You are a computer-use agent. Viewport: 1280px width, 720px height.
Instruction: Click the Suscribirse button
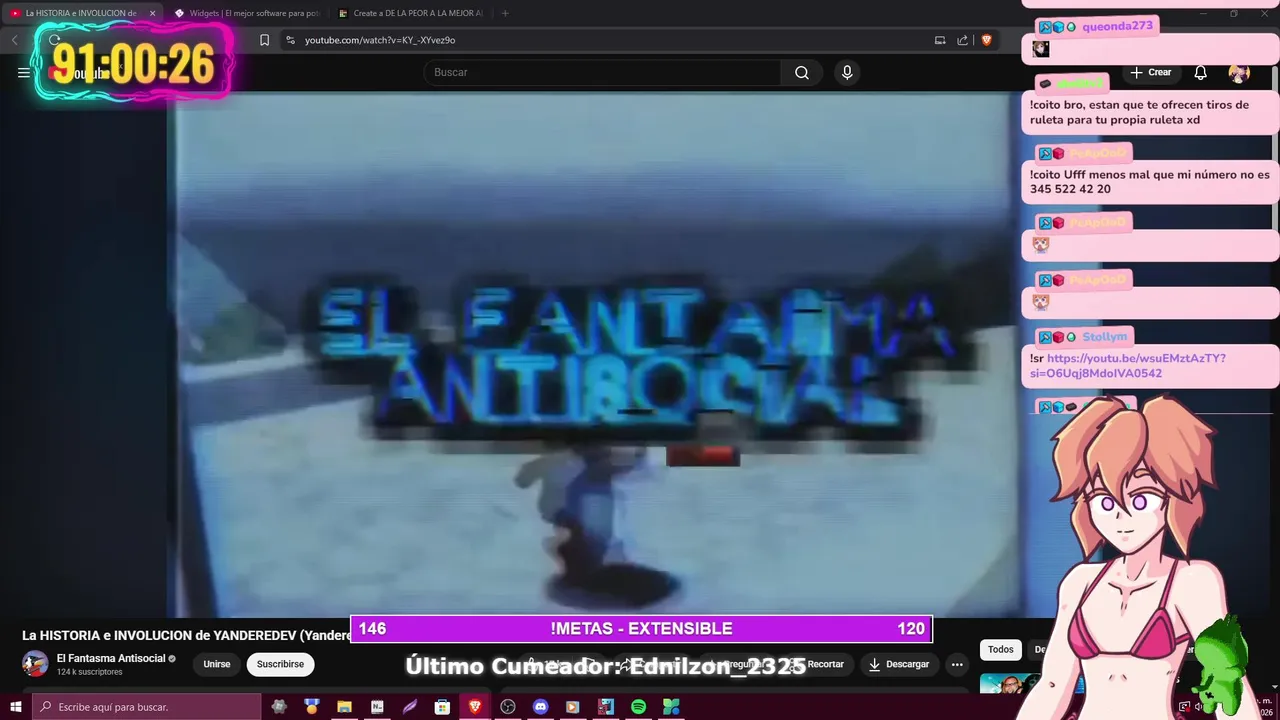click(280, 664)
